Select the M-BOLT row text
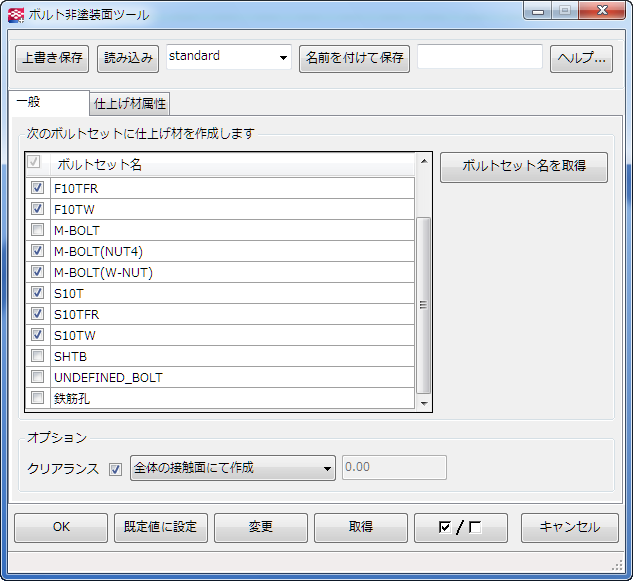Screen dimensions: 633x581 point(77,230)
